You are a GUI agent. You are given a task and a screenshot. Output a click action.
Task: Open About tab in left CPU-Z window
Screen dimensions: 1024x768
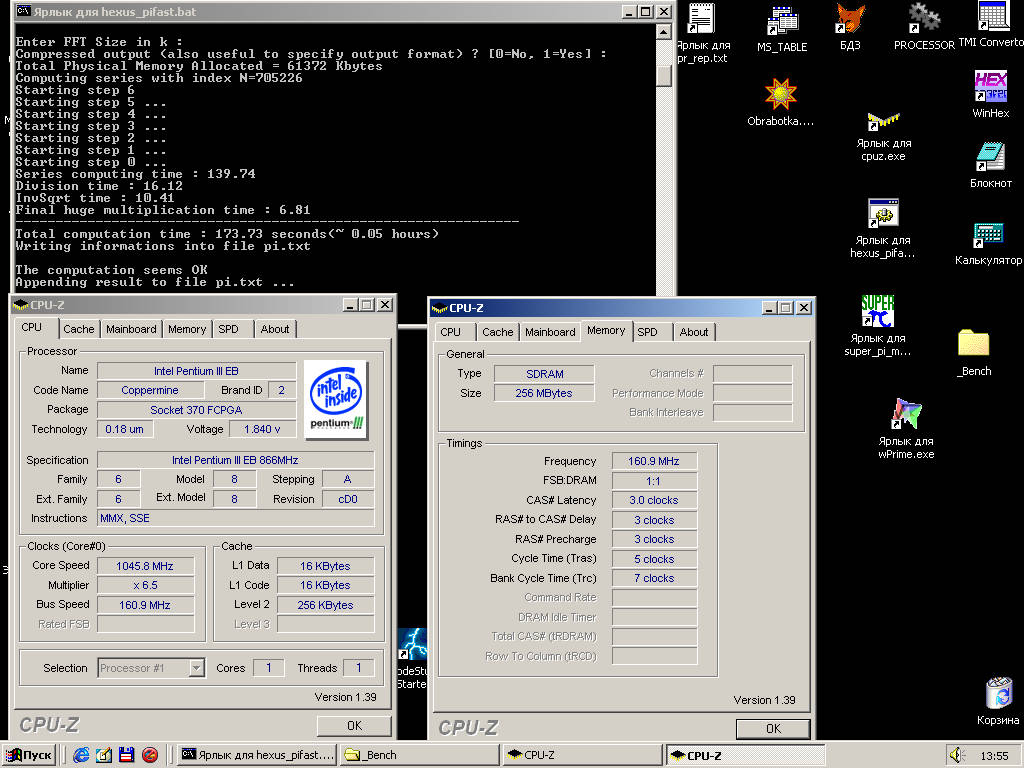click(275, 329)
